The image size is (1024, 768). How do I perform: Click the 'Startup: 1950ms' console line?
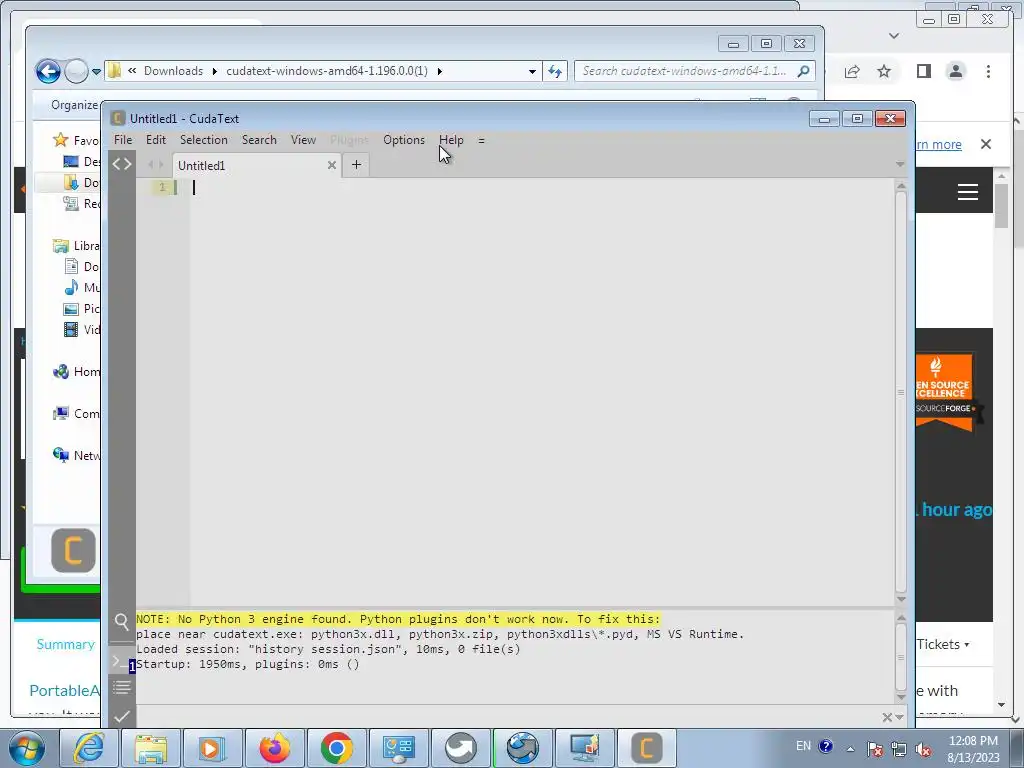(x=248, y=664)
